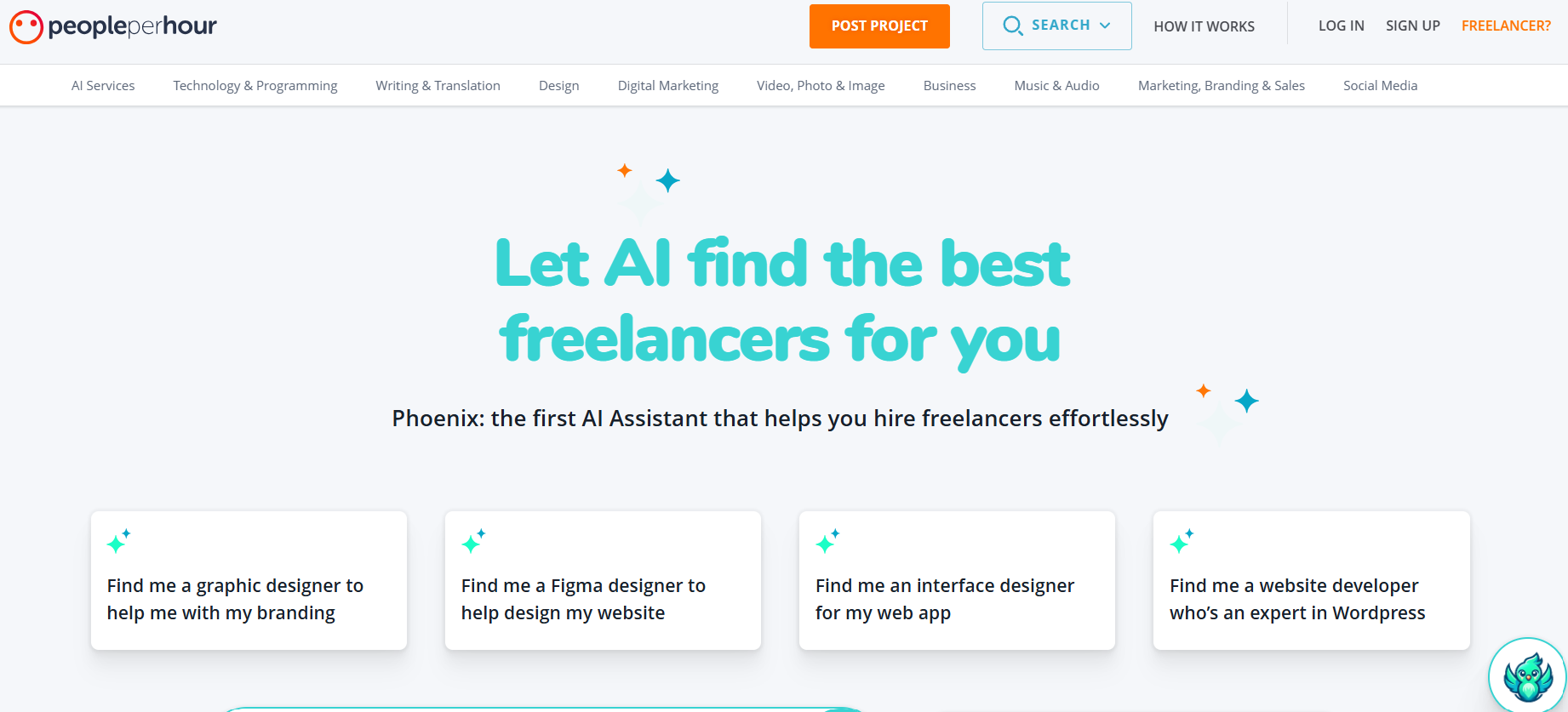
Task: Open the AI Services category menu
Action: [x=103, y=85]
